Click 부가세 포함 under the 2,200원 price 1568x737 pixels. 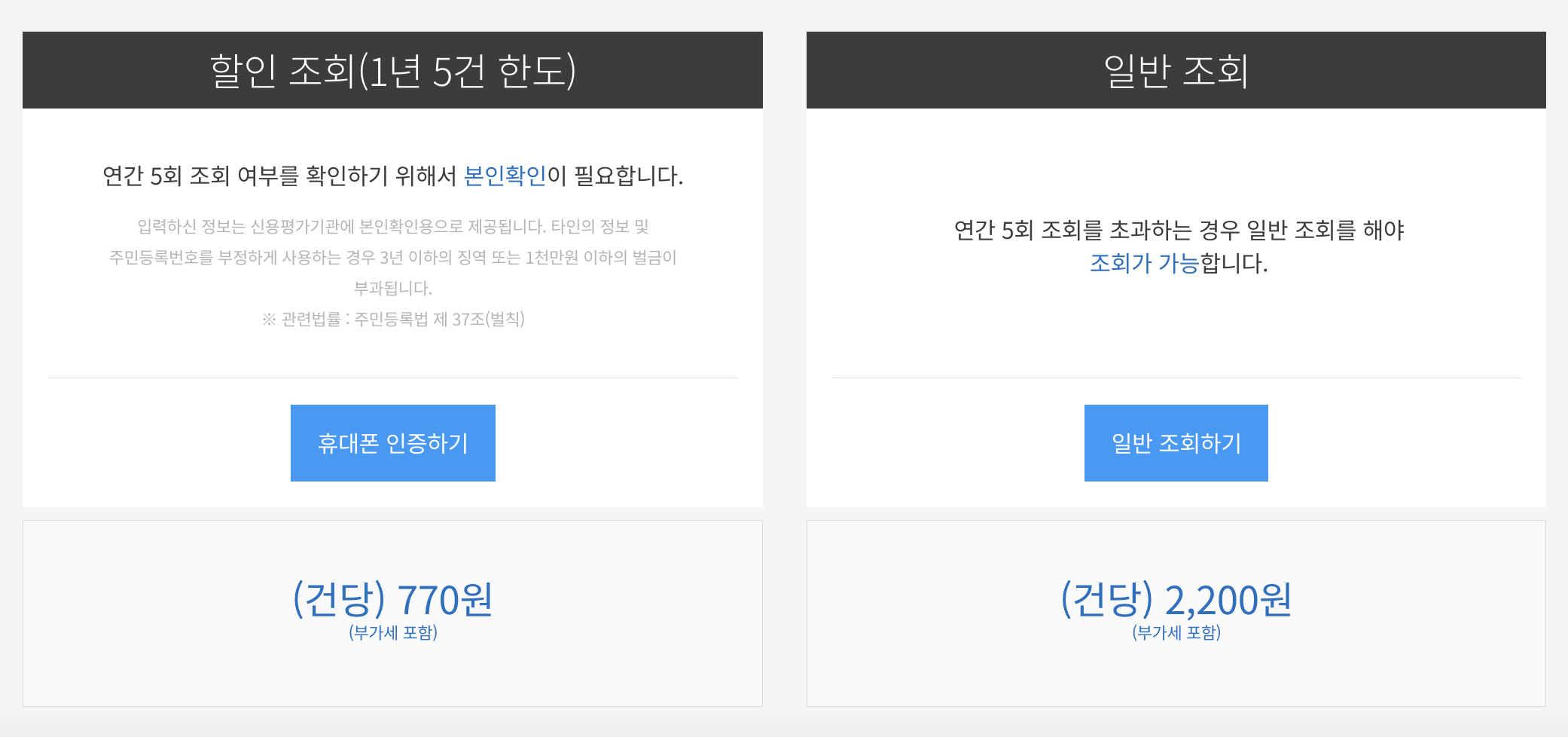[x=1176, y=633]
